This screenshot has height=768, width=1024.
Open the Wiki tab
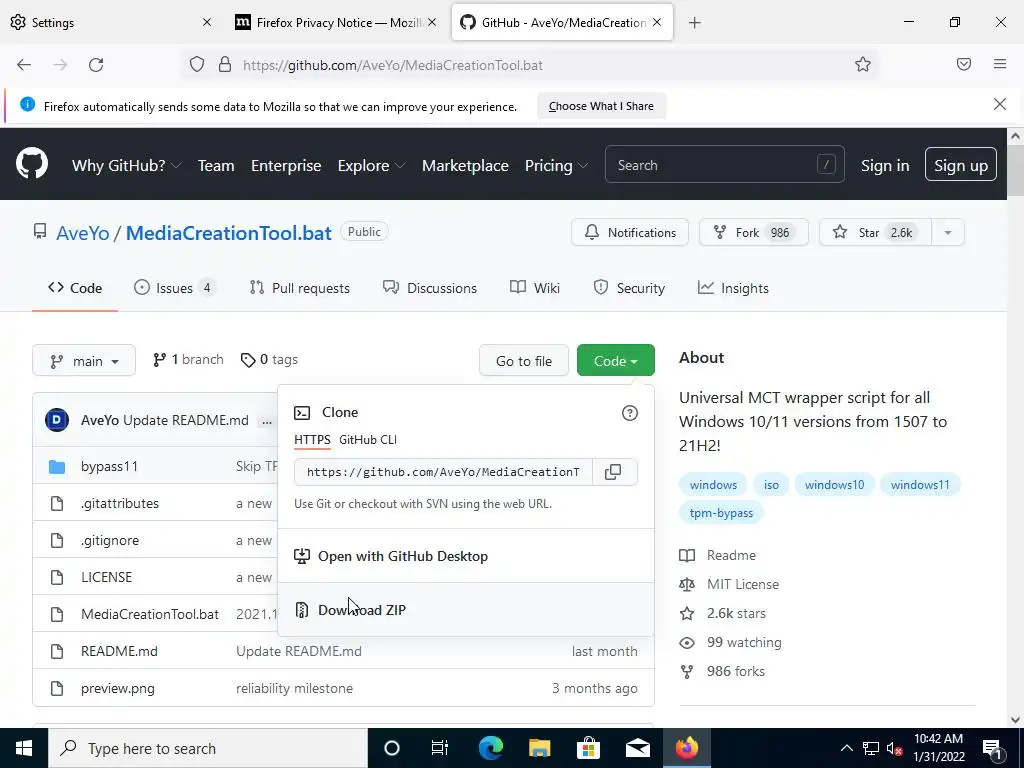535,288
